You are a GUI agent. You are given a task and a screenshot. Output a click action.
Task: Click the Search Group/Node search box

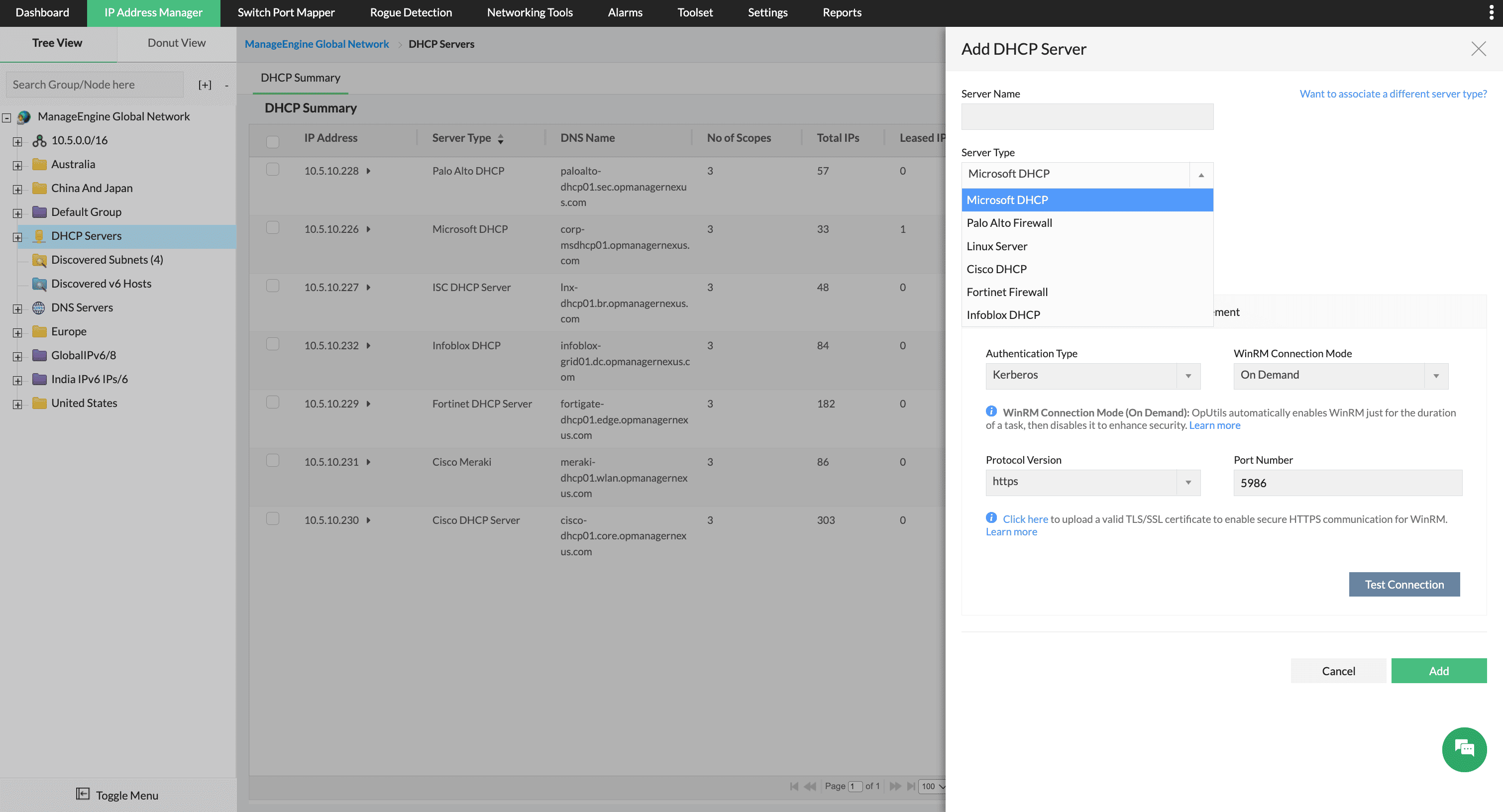pyautogui.click(x=95, y=85)
